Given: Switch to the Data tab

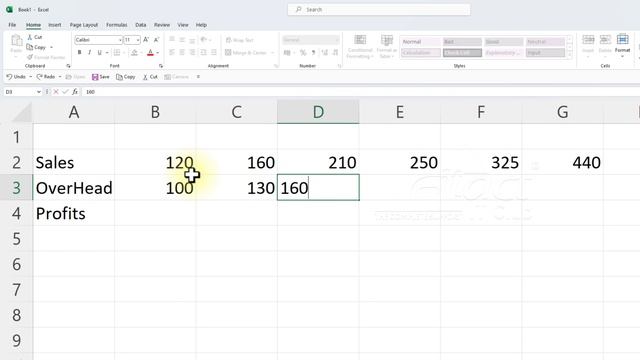Looking at the screenshot, I should point(141,25).
